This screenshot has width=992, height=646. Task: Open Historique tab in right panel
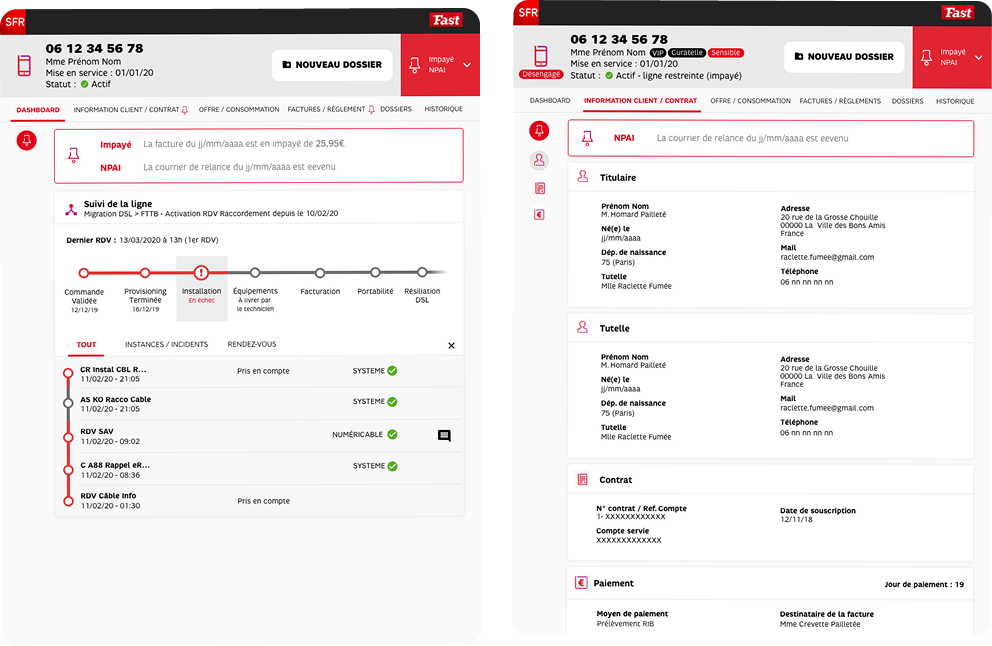click(954, 101)
